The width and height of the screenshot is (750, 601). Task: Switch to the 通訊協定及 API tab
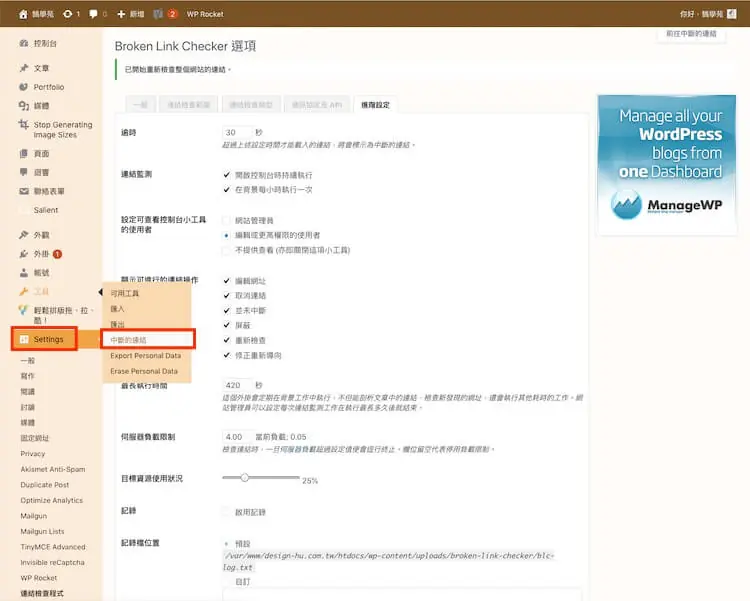(x=317, y=105)
